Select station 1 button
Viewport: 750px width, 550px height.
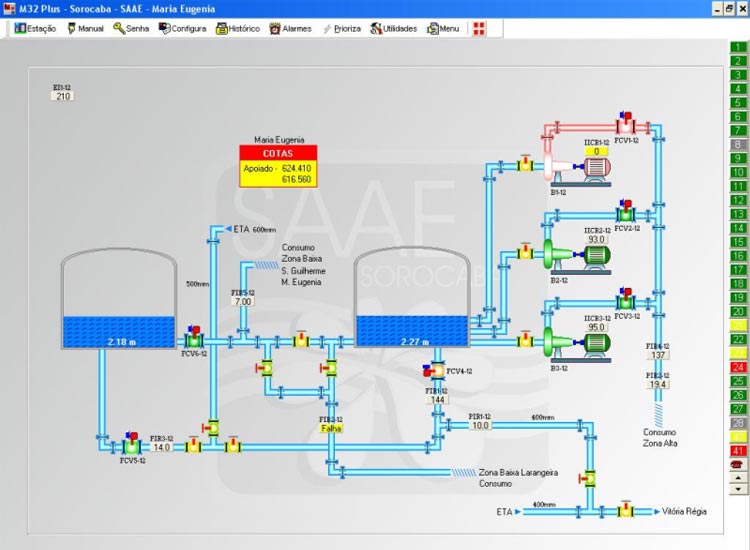(738, 47)
